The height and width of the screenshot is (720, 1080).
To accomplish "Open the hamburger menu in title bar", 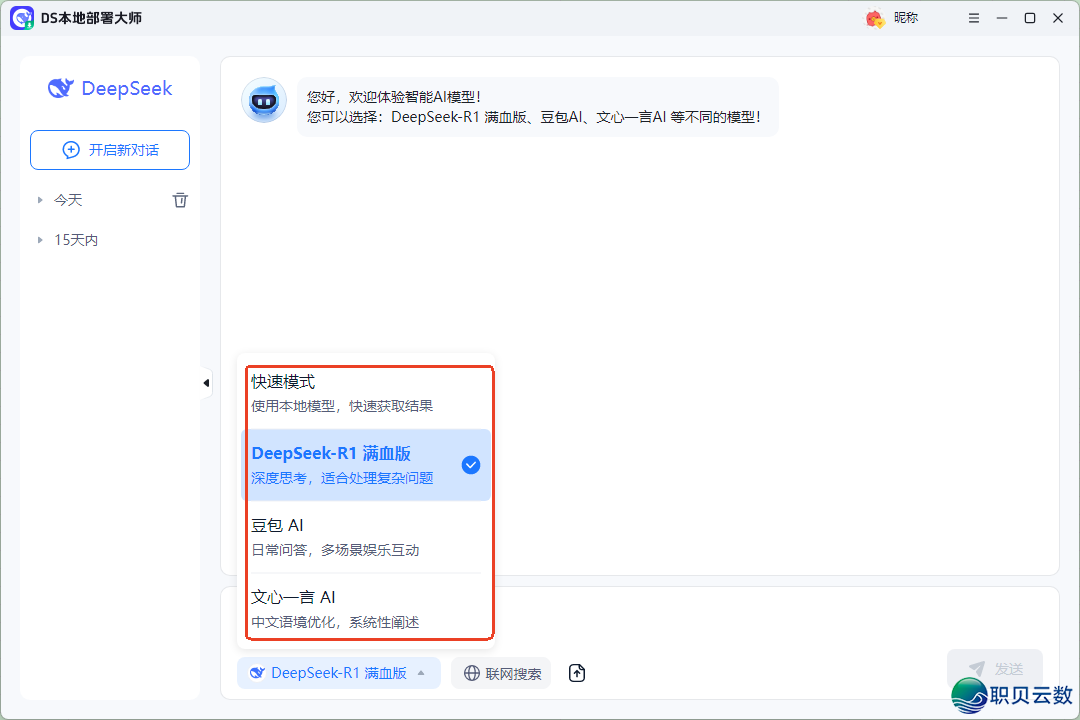I will 973,19.
